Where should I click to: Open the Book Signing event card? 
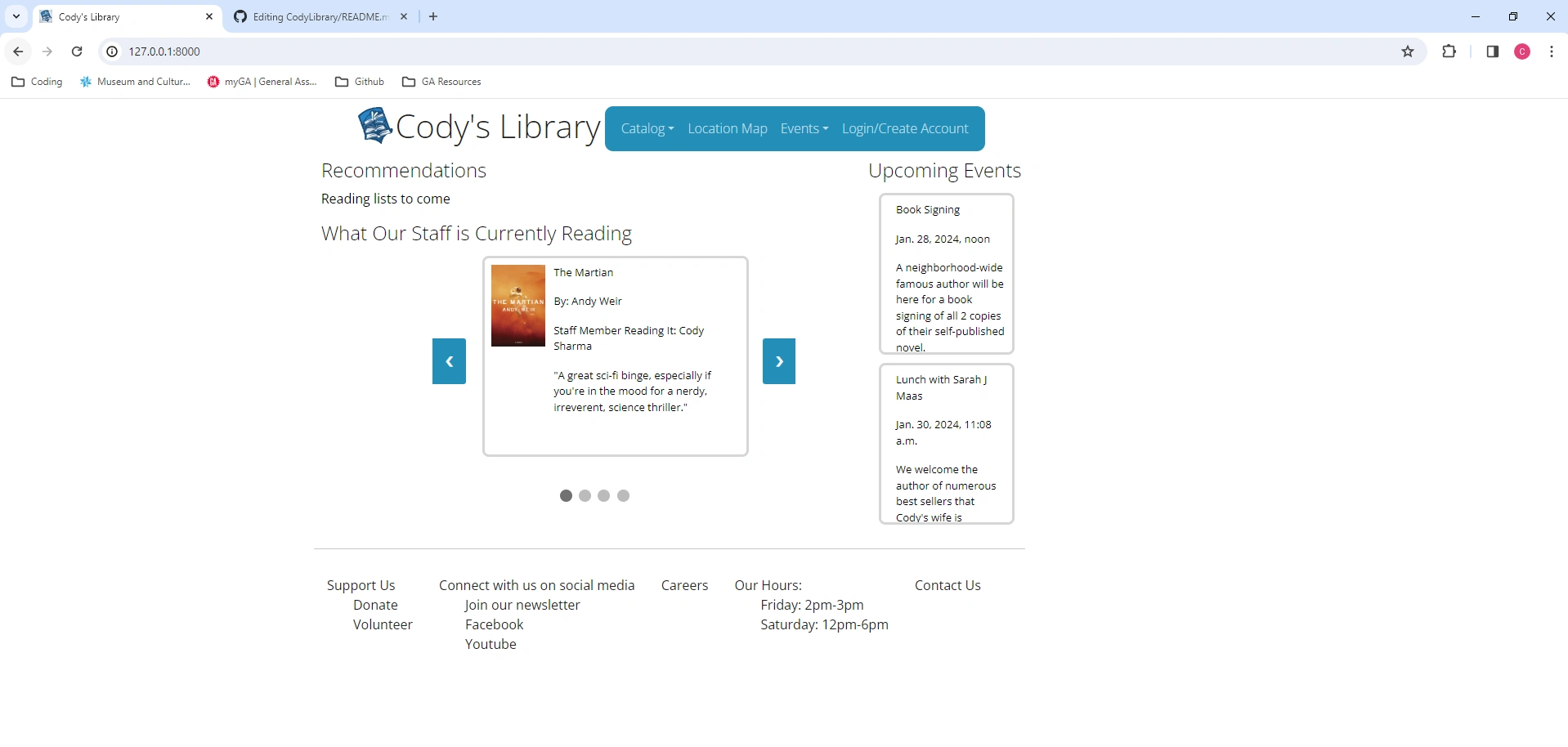947,274
